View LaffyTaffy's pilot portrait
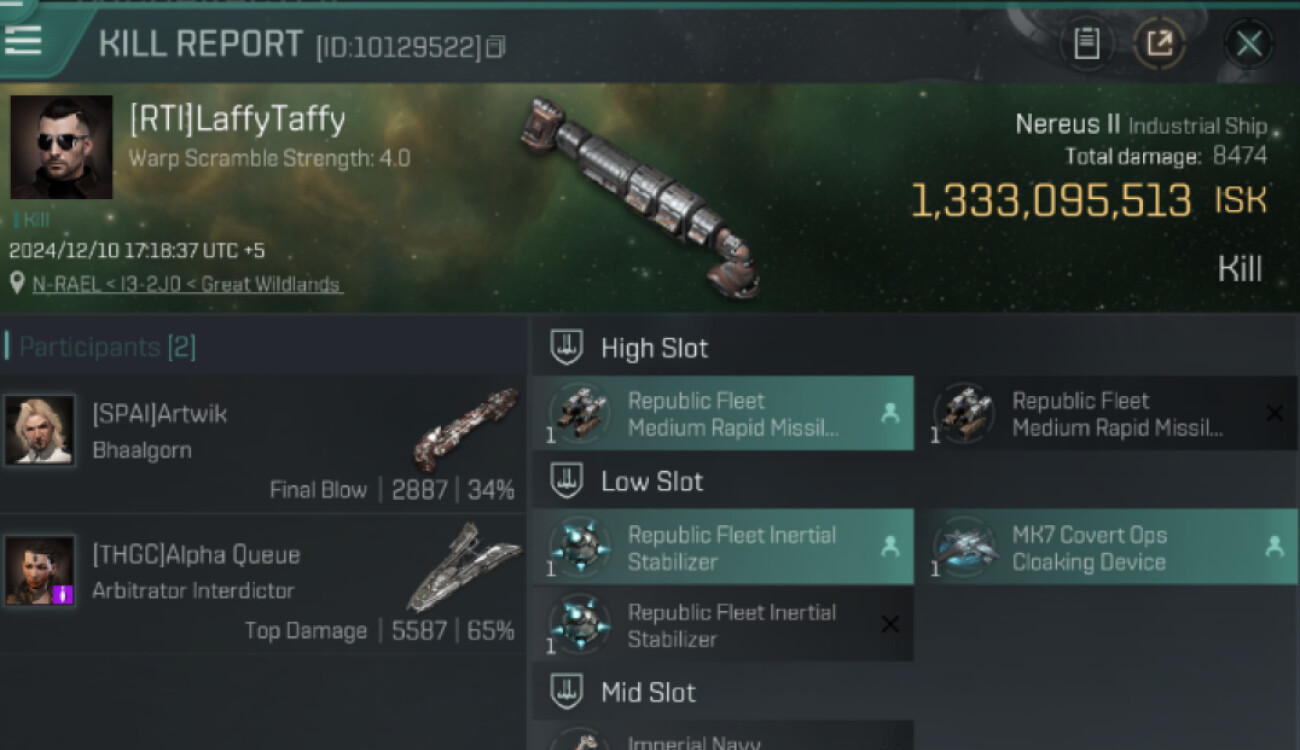 pos(61,147)
